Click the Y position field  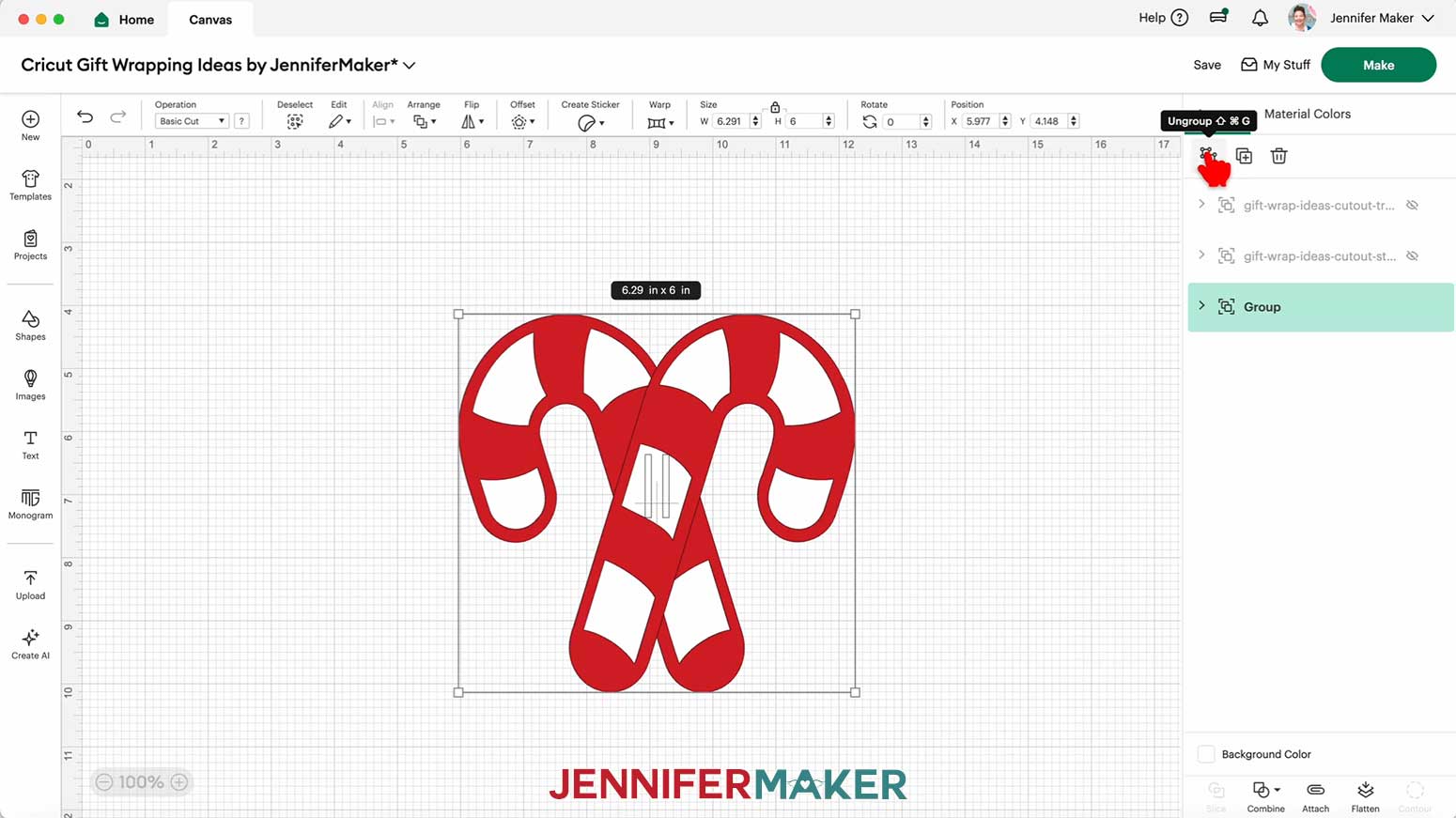click(1048, 121)
